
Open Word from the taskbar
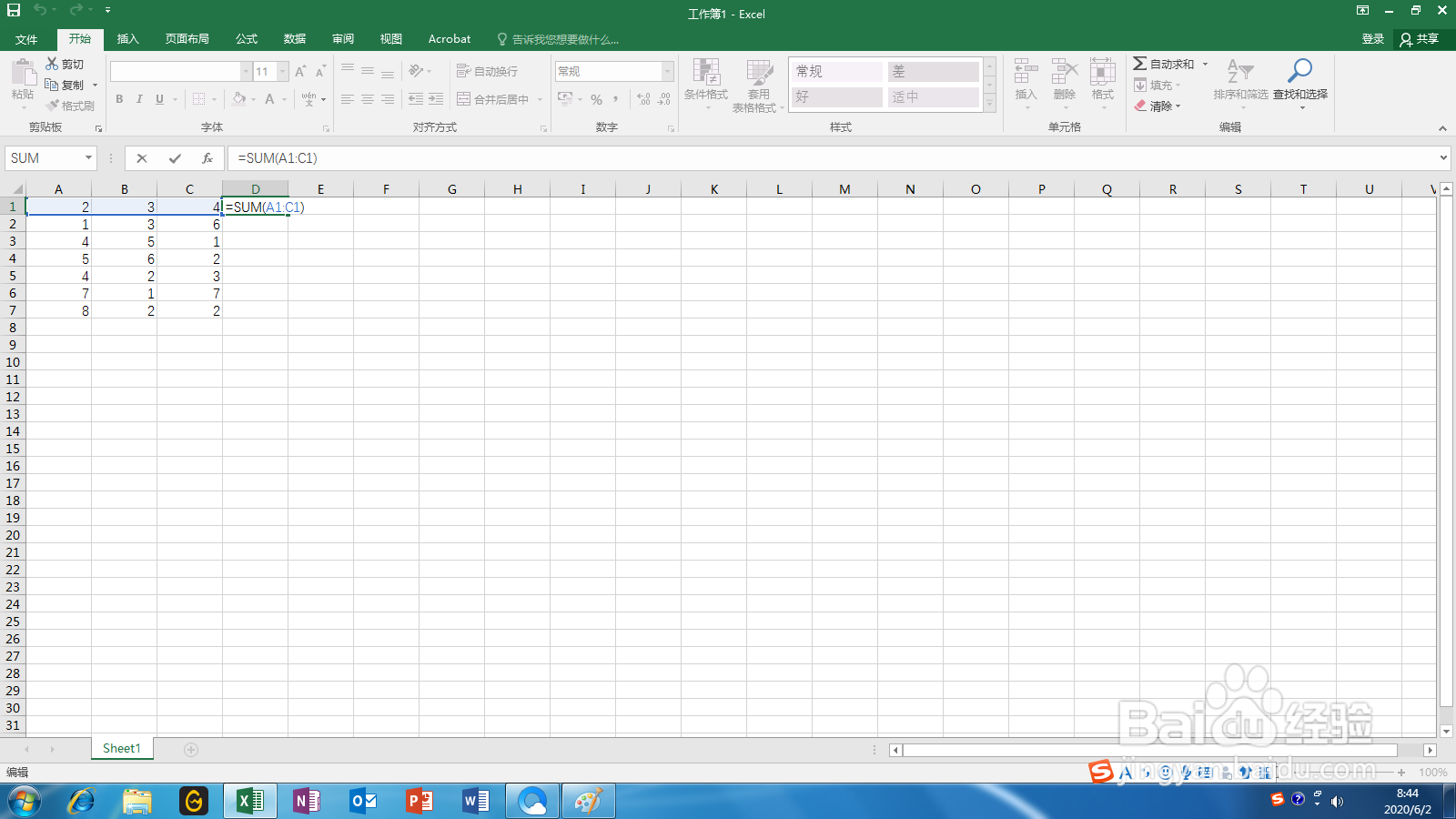(x=476, y=802)
